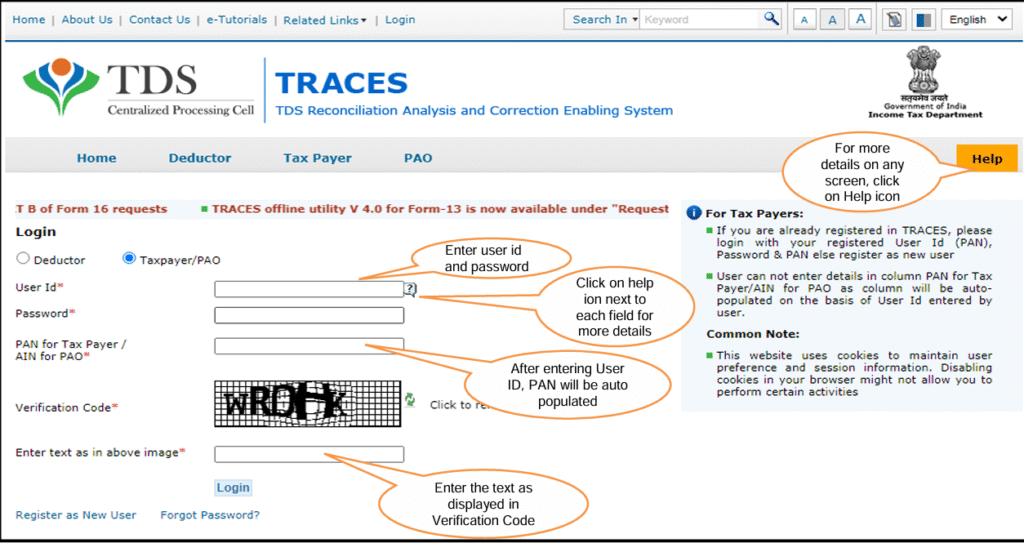Select the medium font size A button

pyautogui.click(x=833, y=20)
